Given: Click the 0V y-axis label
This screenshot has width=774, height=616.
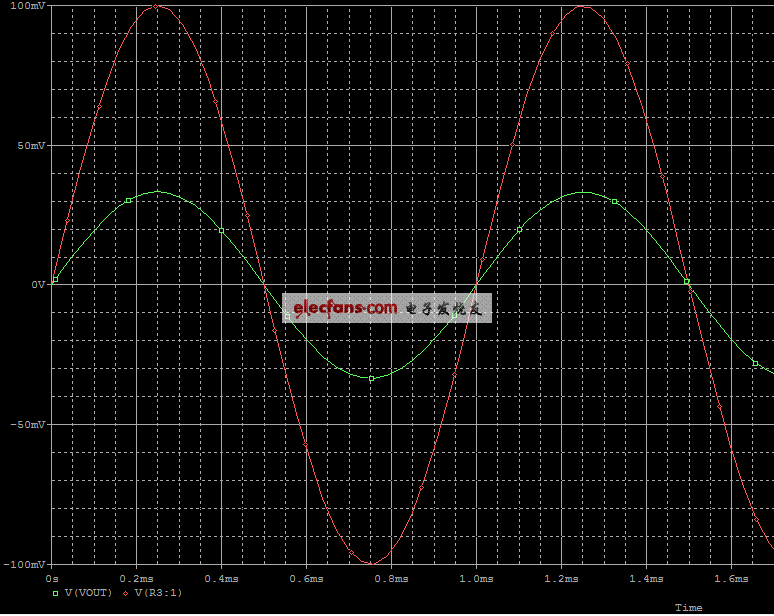Looking at the screenshot, I should pyautogui.click(x=39, y=285).
